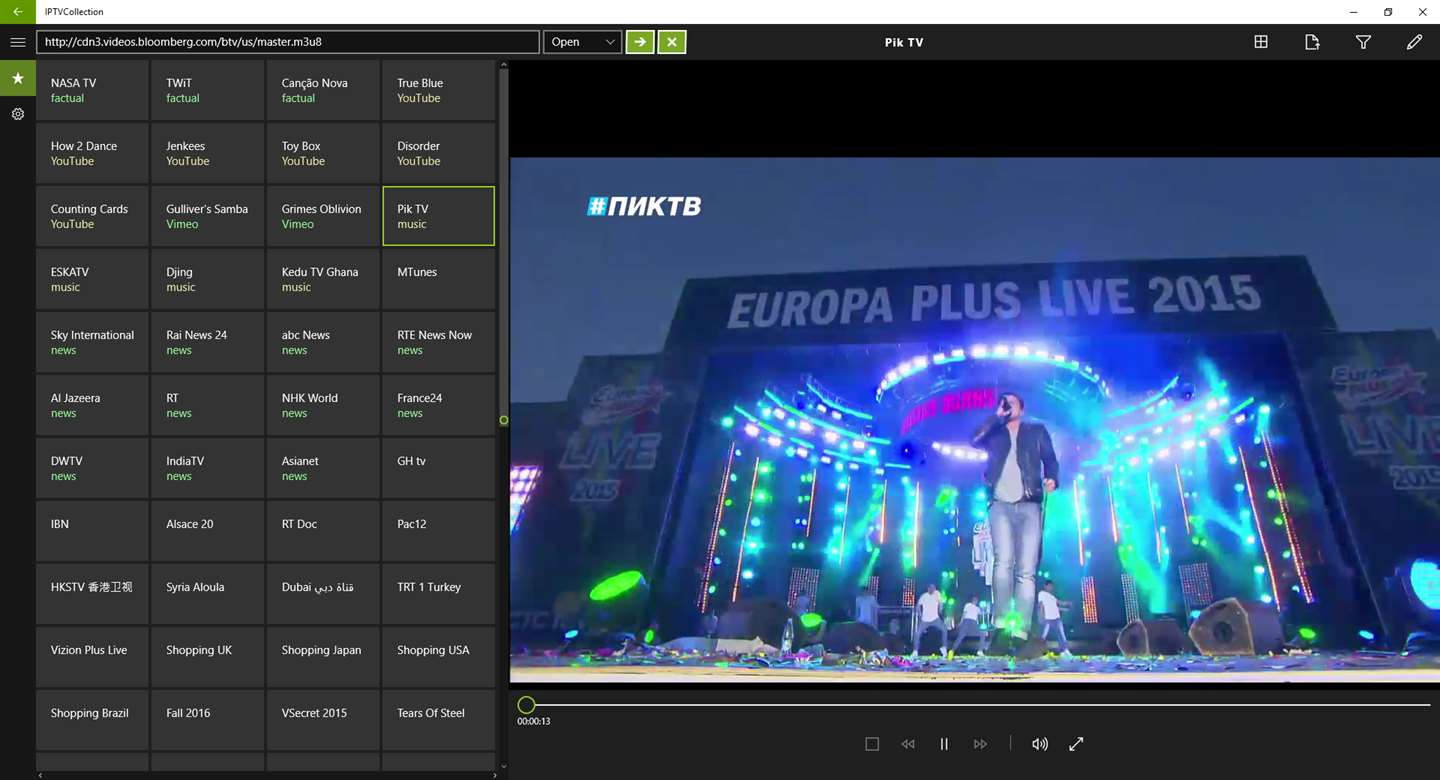The image size is (1440, 780).
Task: Open the channel filter funnel
Action: (1363, 42)
